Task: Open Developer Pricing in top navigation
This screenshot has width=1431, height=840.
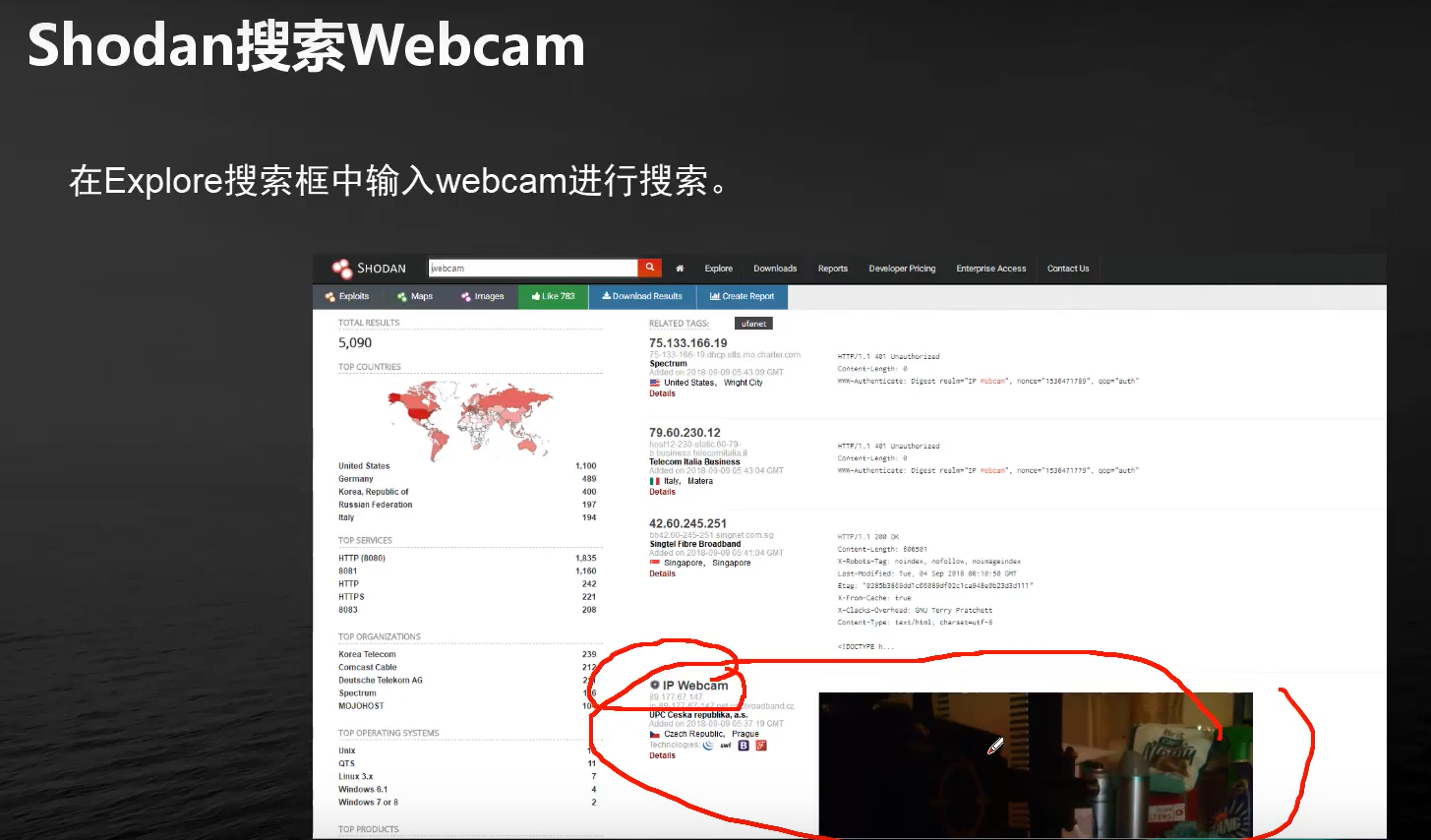Action: (902, 269)
